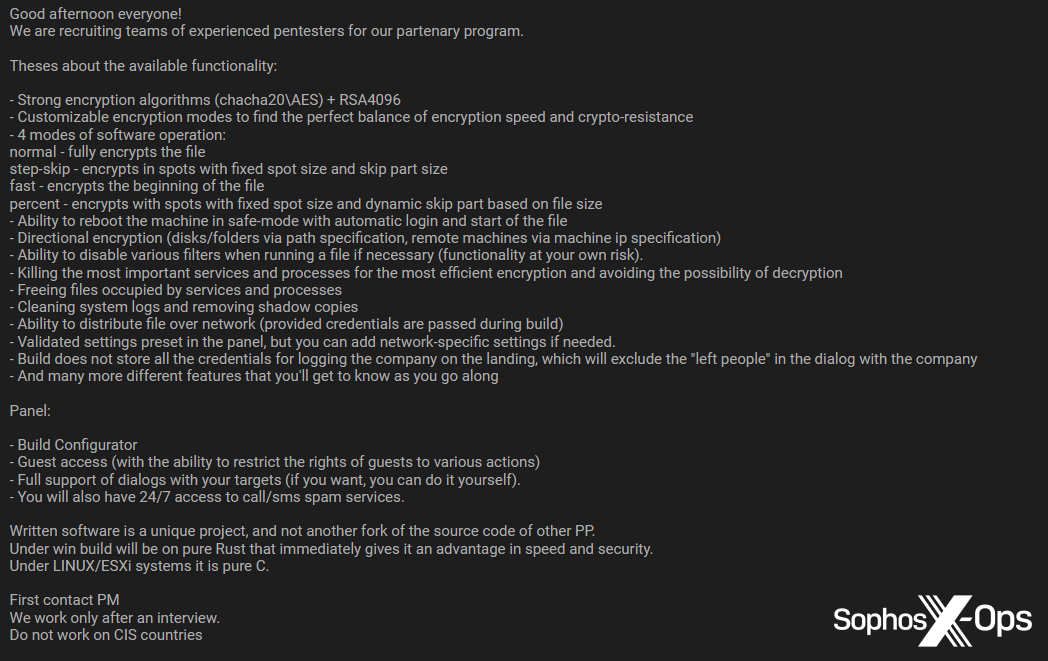Click "Theses about the available functionality:" heading
Image resolution: width=1048 pixels, height=661 pixels.
[143, 65]
